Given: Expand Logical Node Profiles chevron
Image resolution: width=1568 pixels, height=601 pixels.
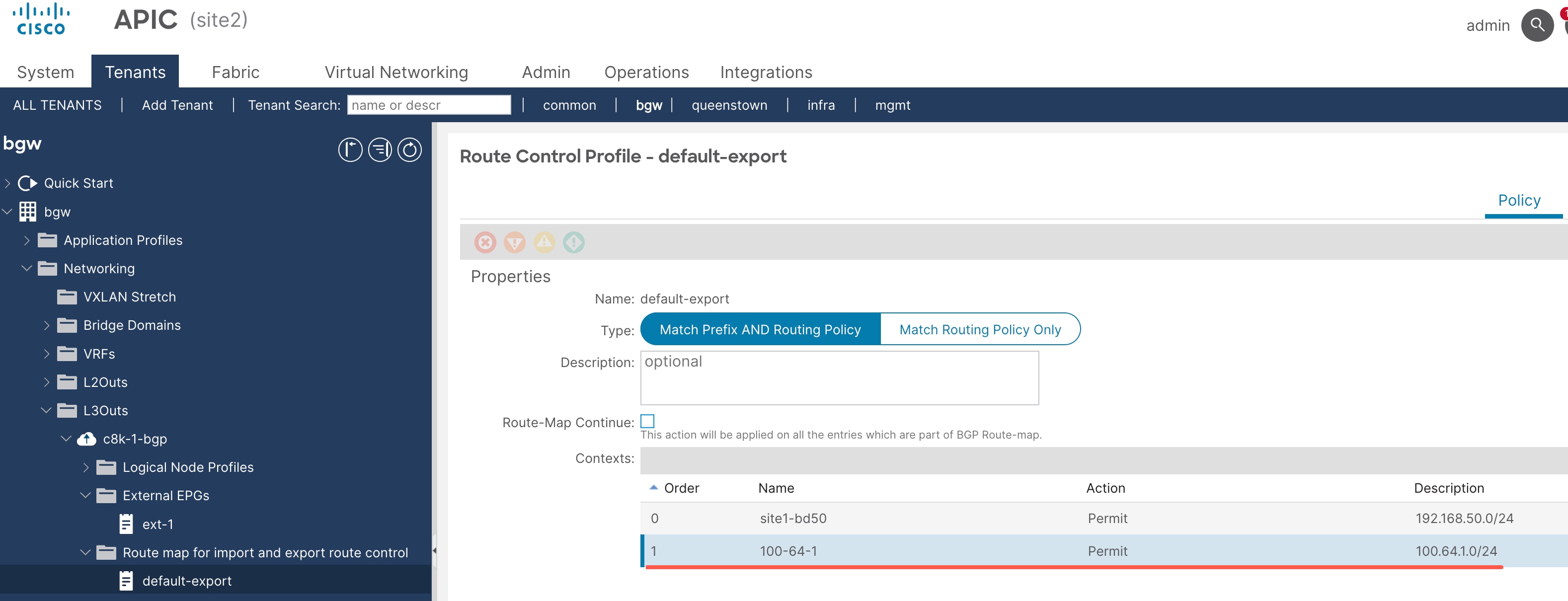Looking at the screenshot, I should [85, 467].
